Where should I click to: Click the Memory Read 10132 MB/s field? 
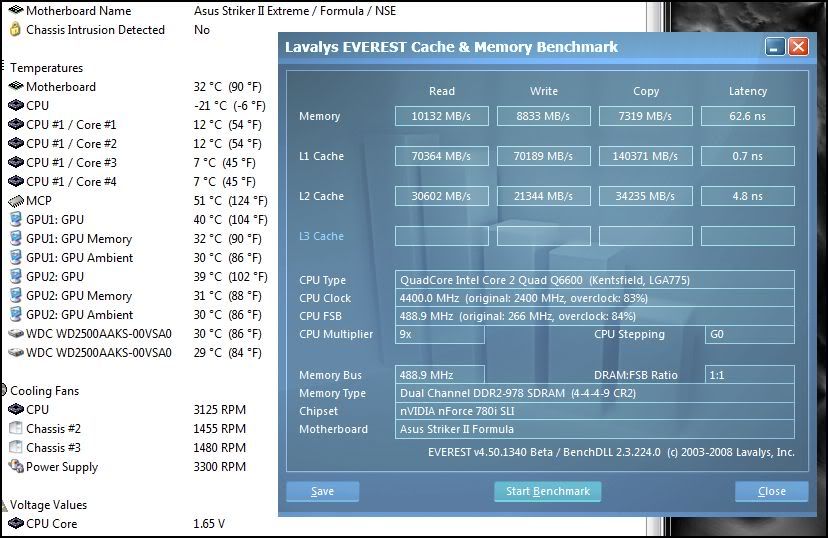pyautogui.click(x=441, y=116)
